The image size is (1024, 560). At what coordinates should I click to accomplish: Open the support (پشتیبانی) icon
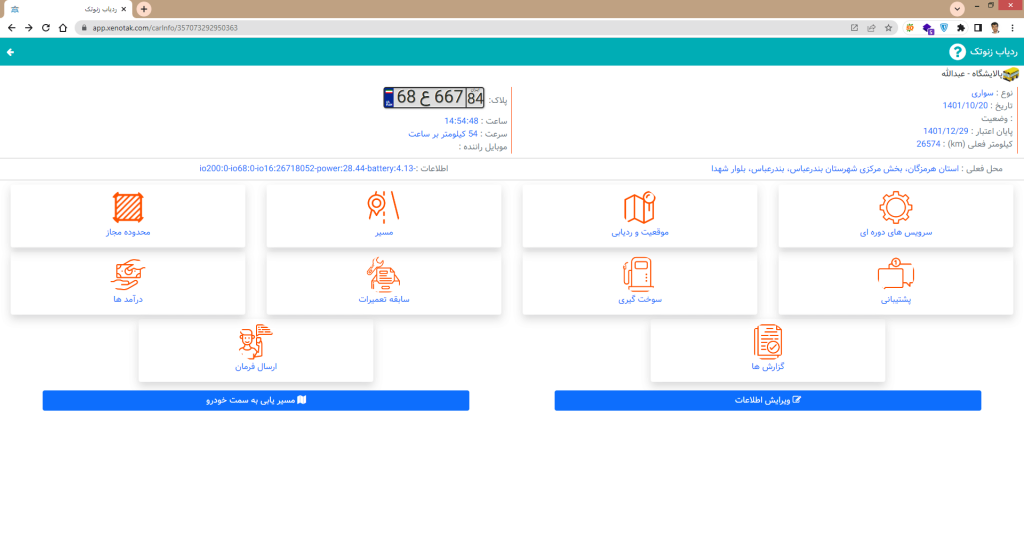click(895, 275)
